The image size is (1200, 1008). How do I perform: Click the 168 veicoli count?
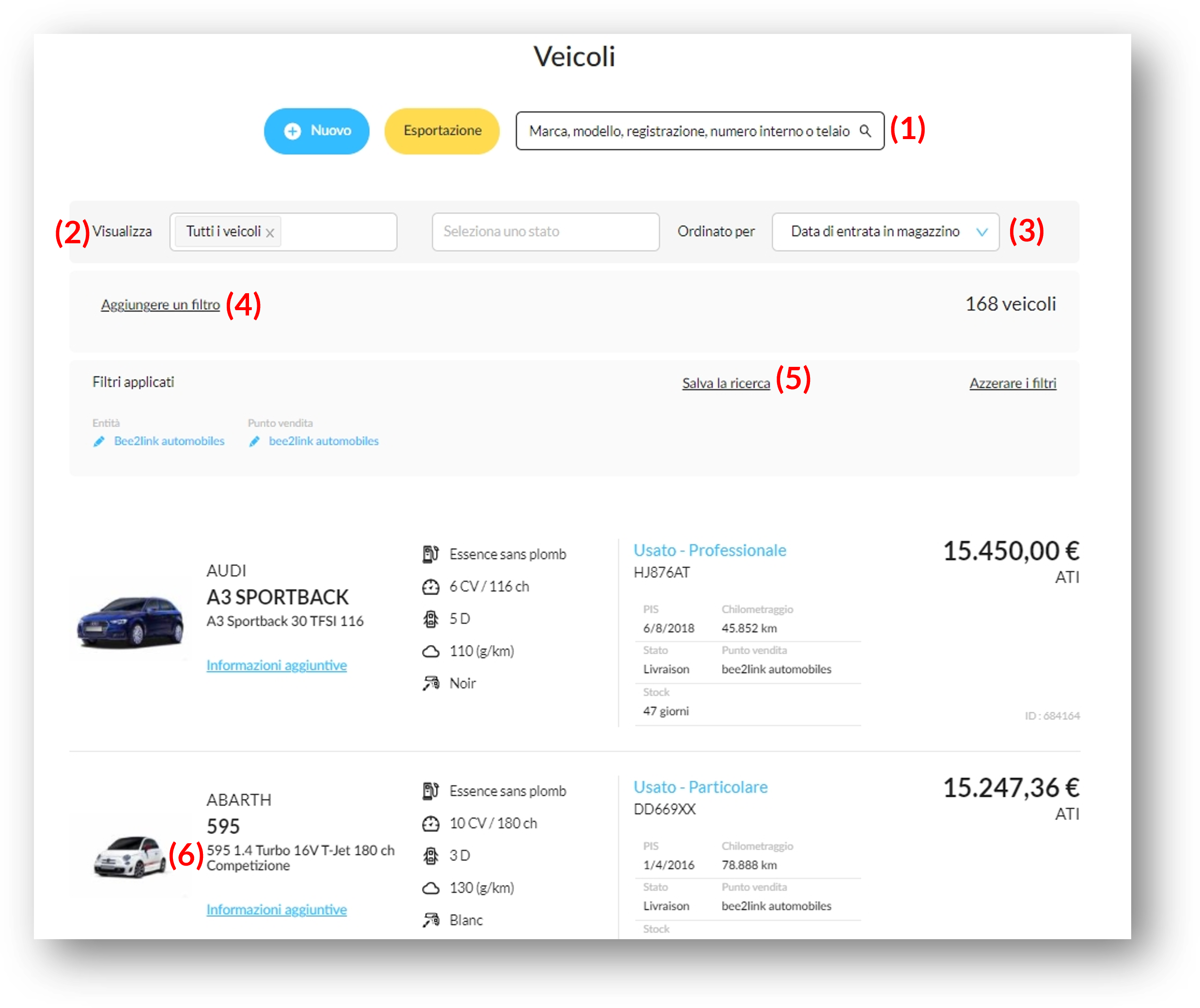(x=1010, y=304)
